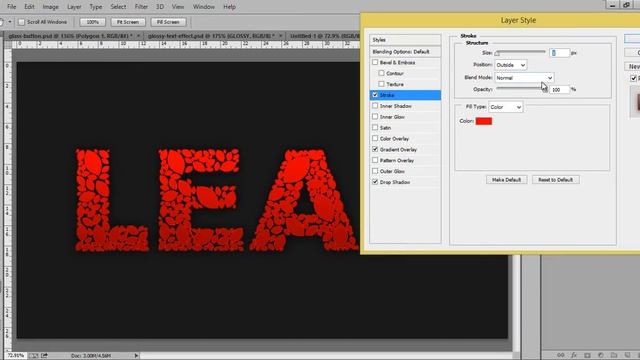The width and height of the screenshot is (640, 360).
Task: Click the Opacity percent input field
Action: [559, 89]
